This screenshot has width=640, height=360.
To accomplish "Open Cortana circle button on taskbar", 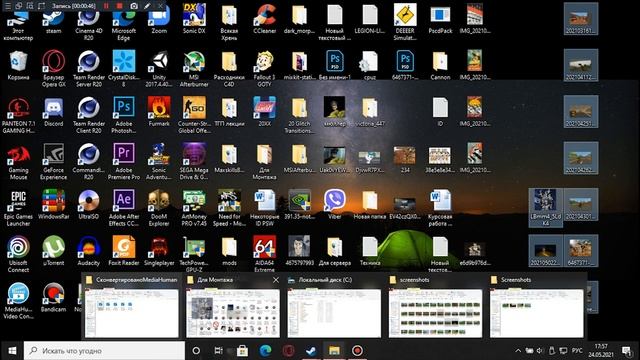I will pos(196,351).
